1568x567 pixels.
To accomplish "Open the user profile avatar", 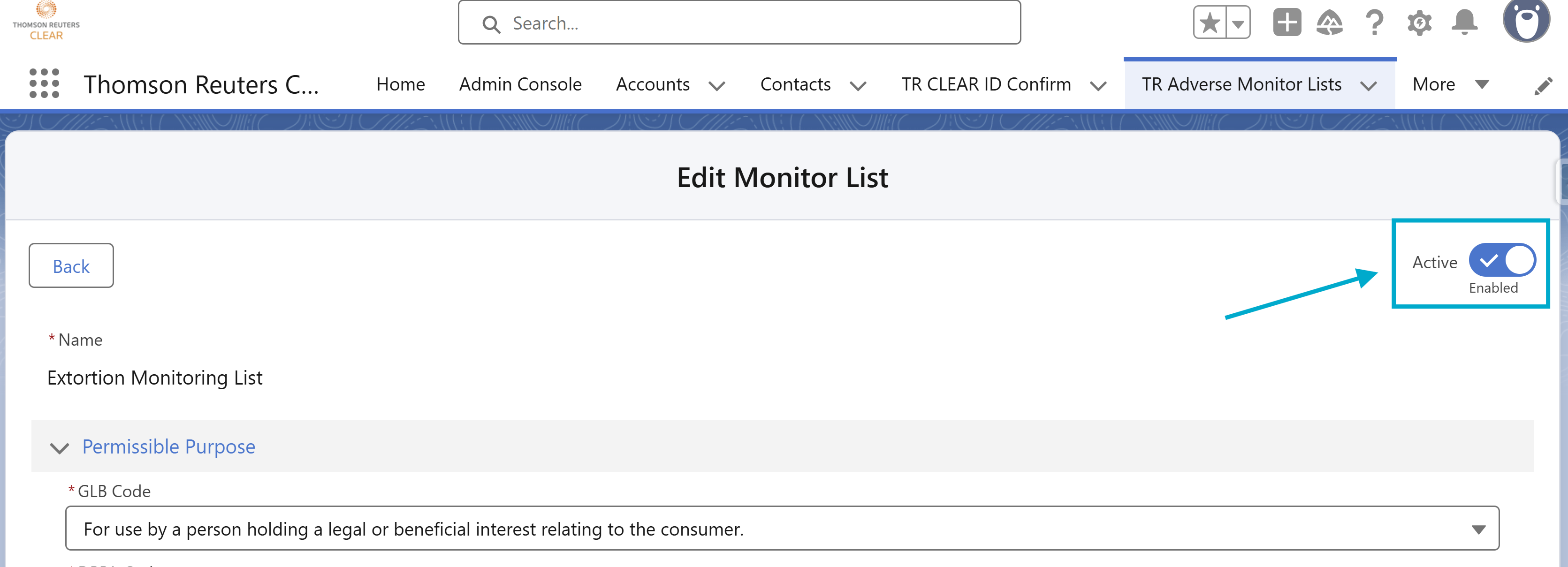I will (x=1527, y=21).
